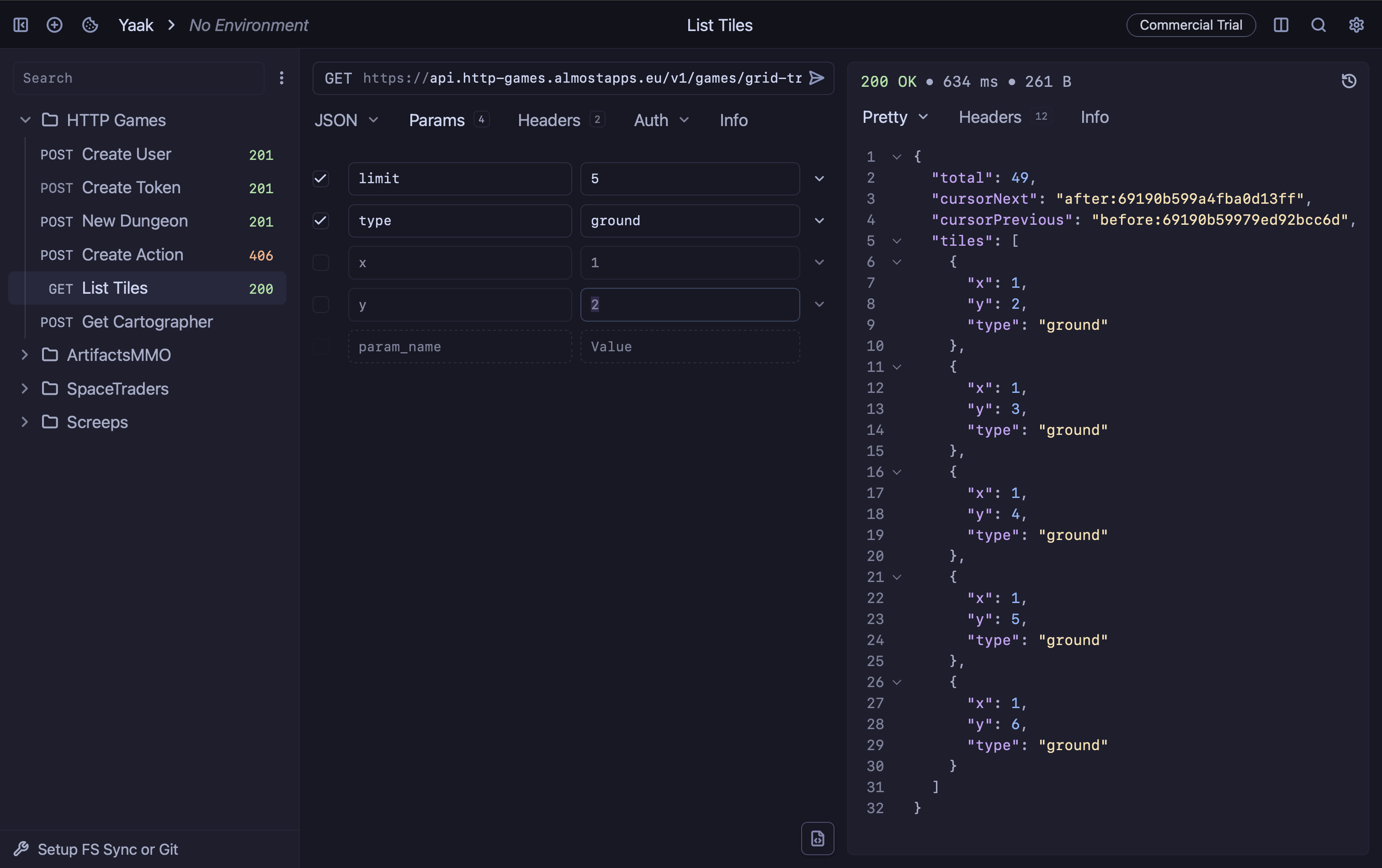Open the response history clock icon
Screen dimensions: 1382x868
pos(1349,81)
